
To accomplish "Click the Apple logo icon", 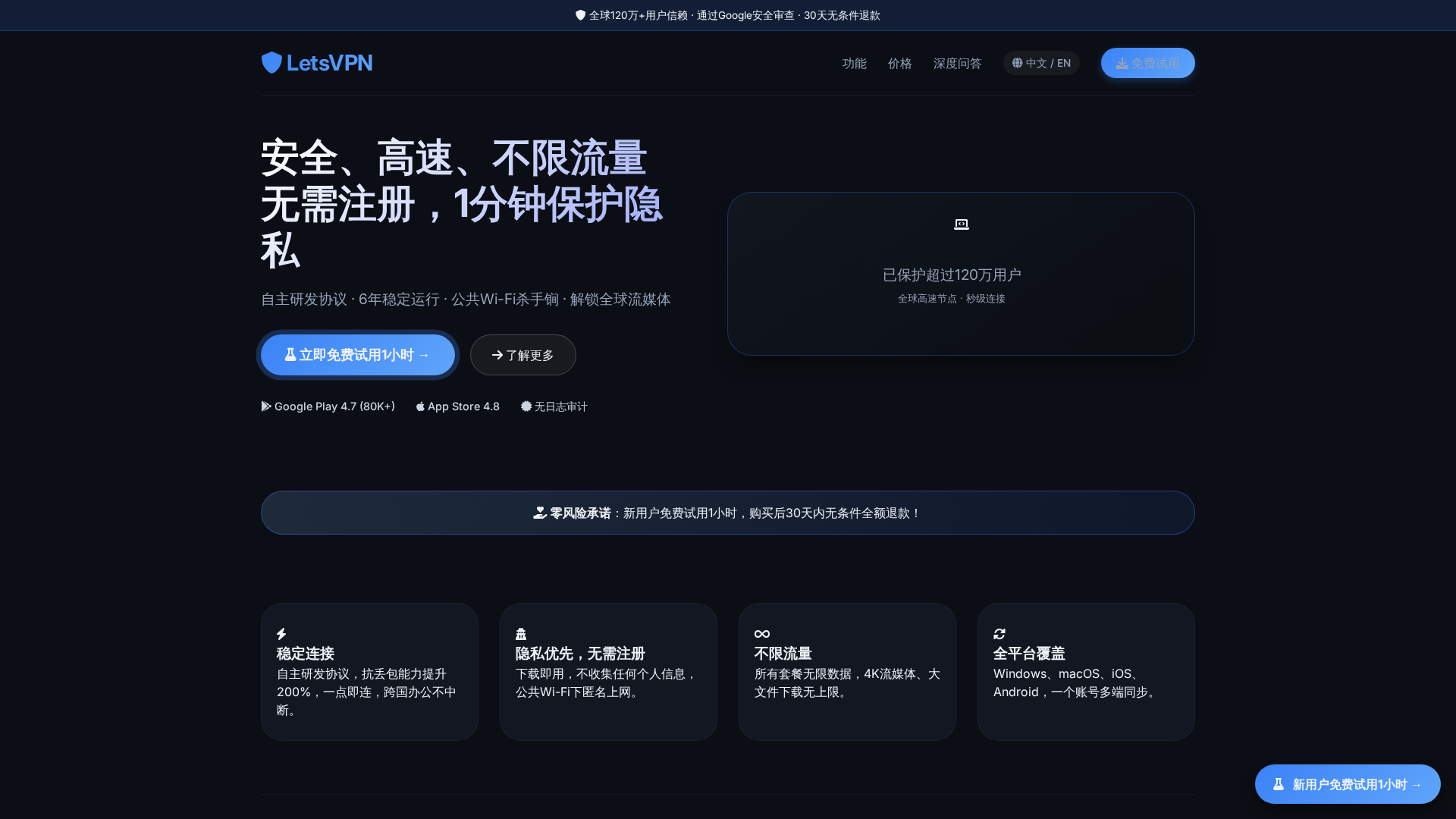I will (x=420, y=406).
